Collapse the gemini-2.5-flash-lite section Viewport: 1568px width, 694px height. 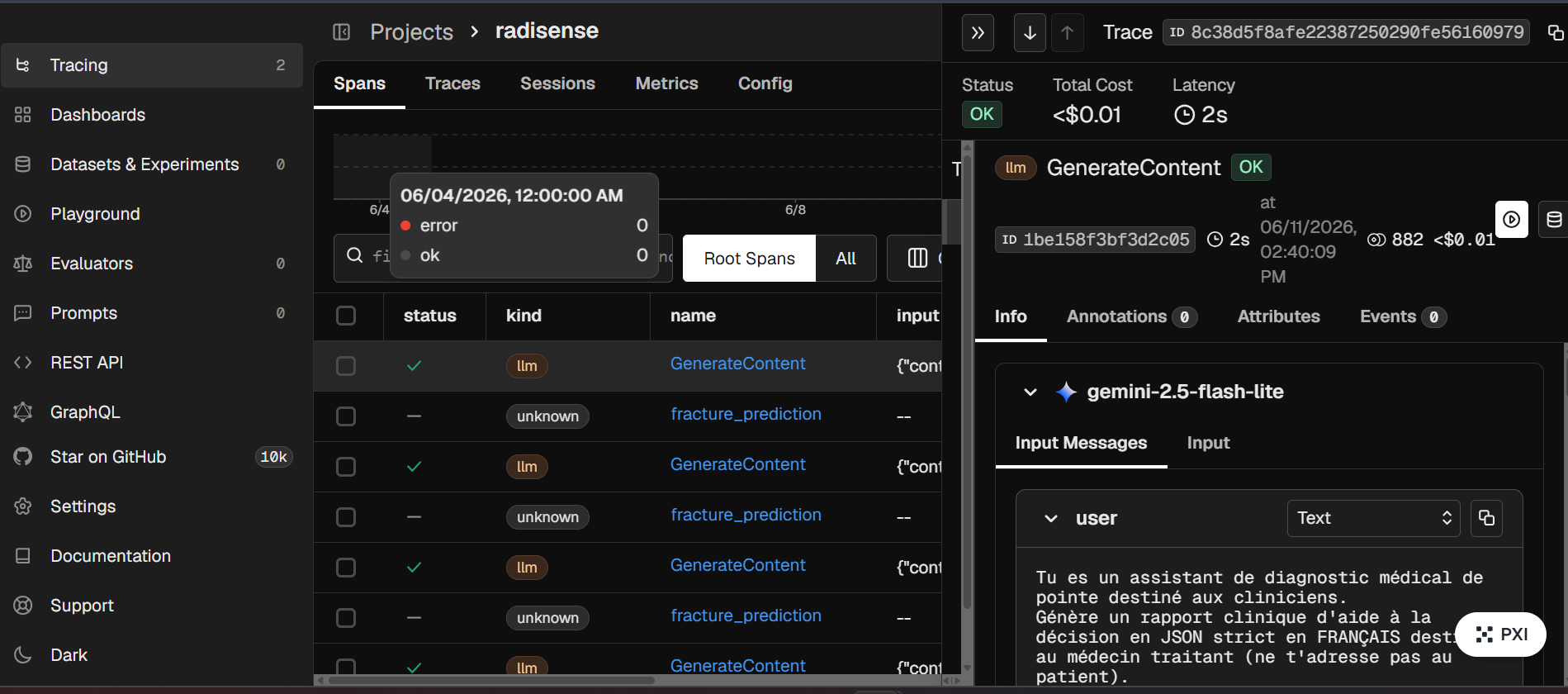[1030, 392]
